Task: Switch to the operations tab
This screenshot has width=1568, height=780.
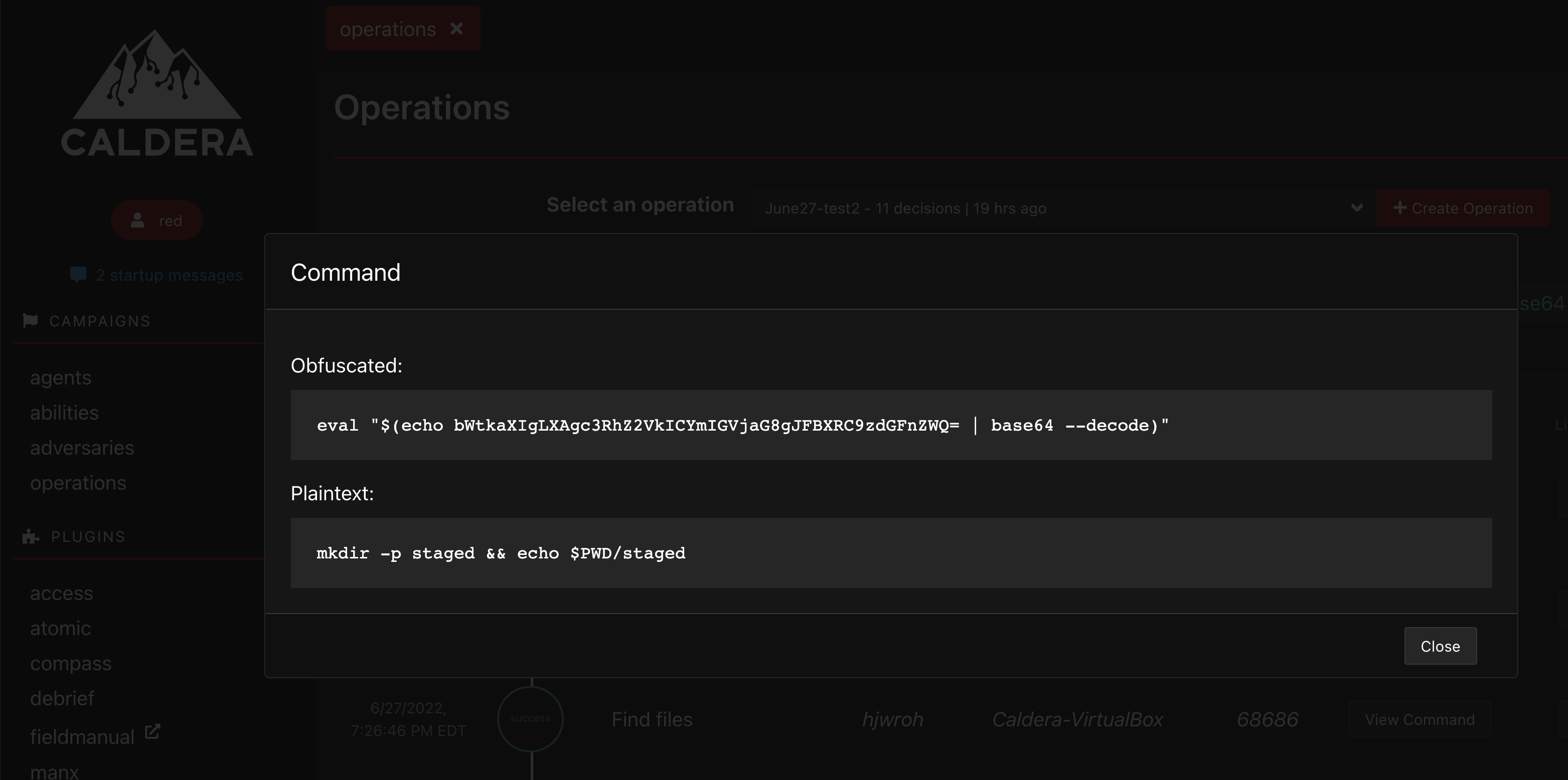Action: (388, 29)
